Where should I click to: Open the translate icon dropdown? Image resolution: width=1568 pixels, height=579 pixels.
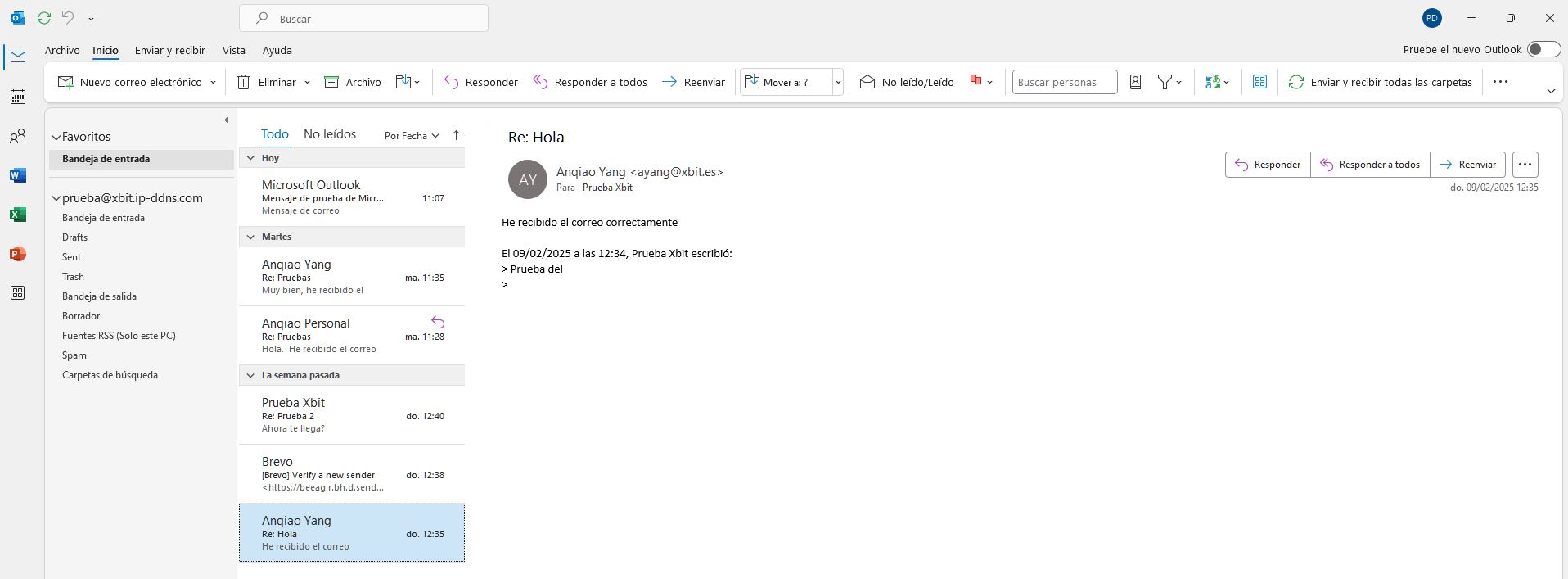coord(1217,82)
